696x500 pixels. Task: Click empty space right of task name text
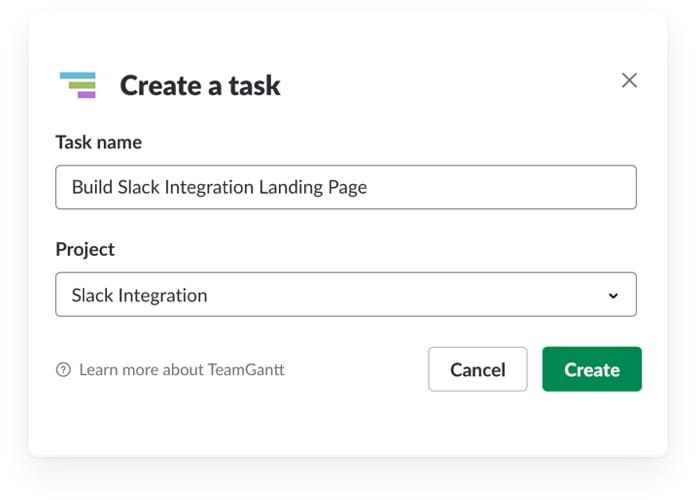click(500, 187)
